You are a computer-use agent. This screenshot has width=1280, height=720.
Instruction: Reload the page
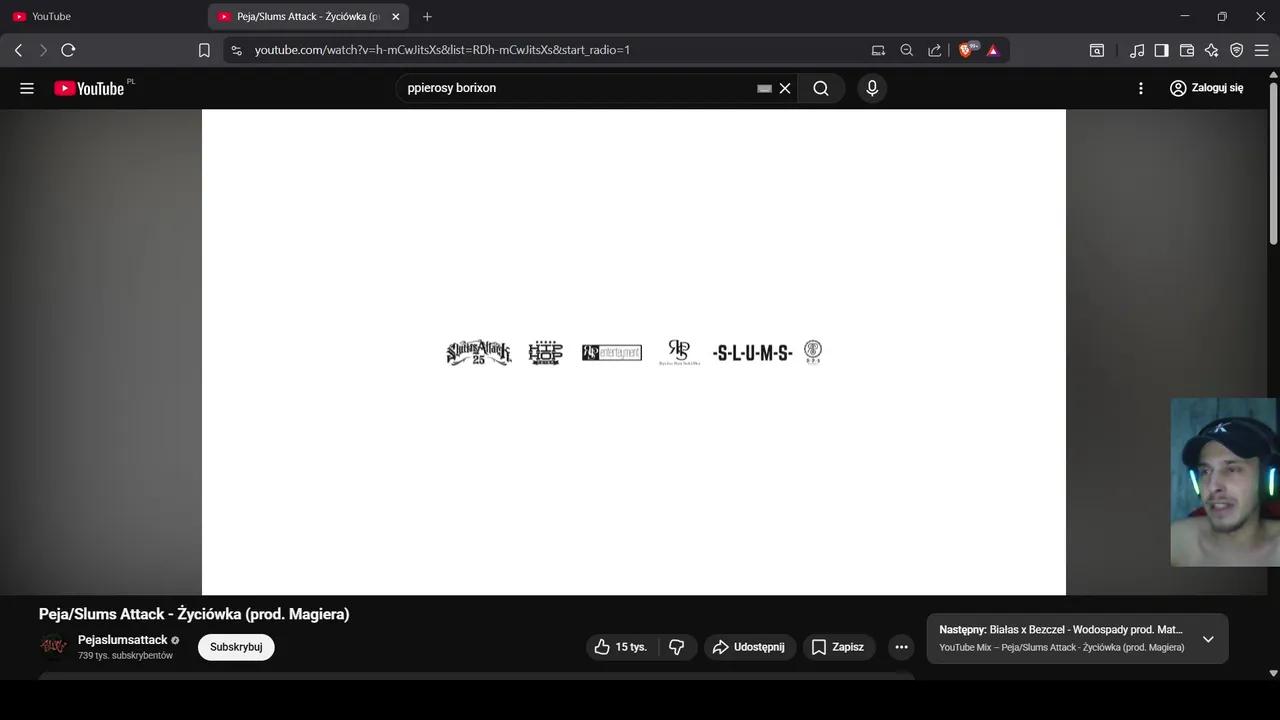coord(68,50)
